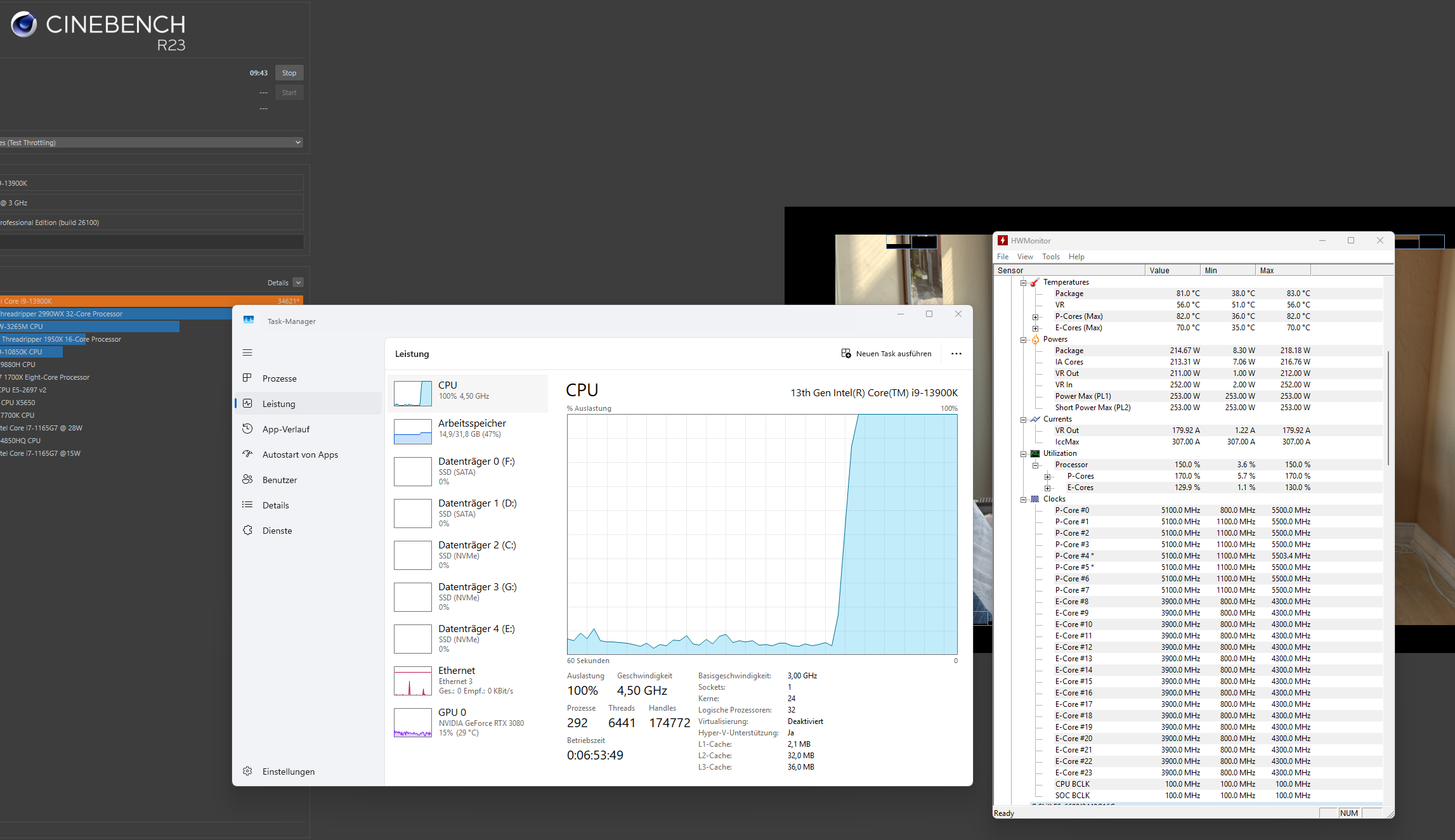Open the Test Throttling dropdown in Cinebench
The height and width of the screenshot is (840, 1455).
pyautogui.click(x=297, y=143)
